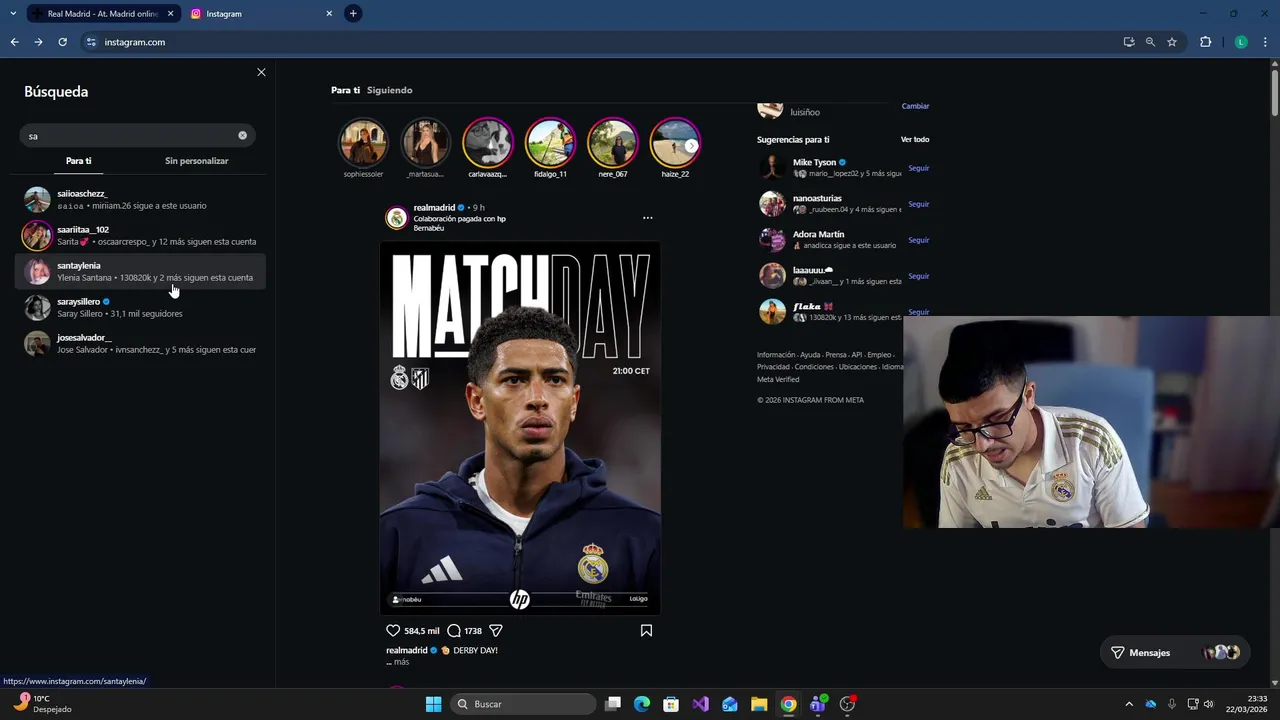Open comments on the realmadrid post
Screen dimensions: 1280x720
454,630
